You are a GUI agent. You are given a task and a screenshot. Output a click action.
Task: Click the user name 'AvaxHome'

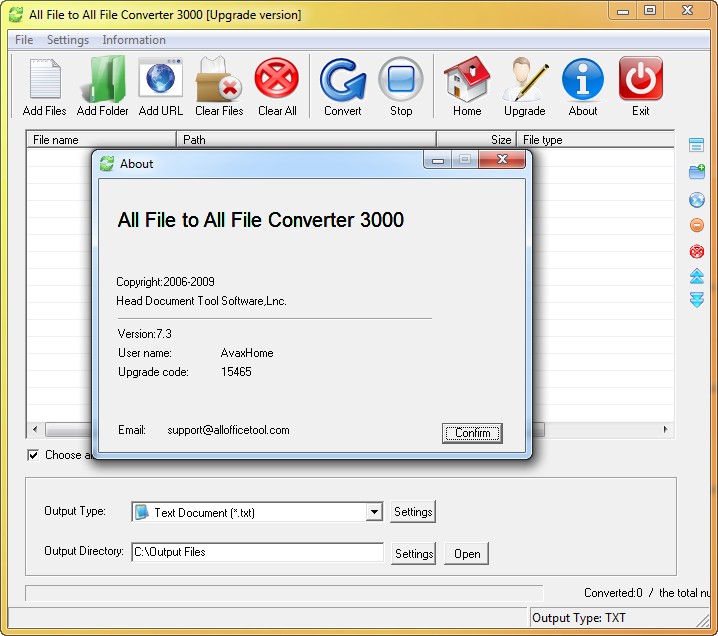[247, 353]
